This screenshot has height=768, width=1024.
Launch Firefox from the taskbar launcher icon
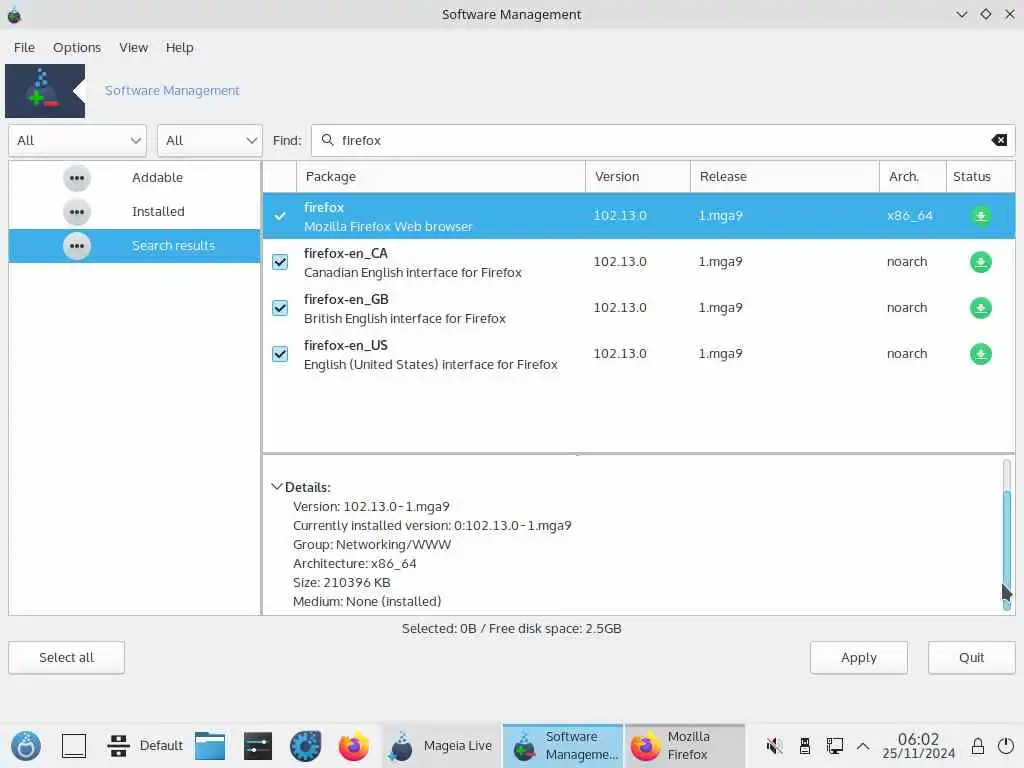click(x=353, y=746)
